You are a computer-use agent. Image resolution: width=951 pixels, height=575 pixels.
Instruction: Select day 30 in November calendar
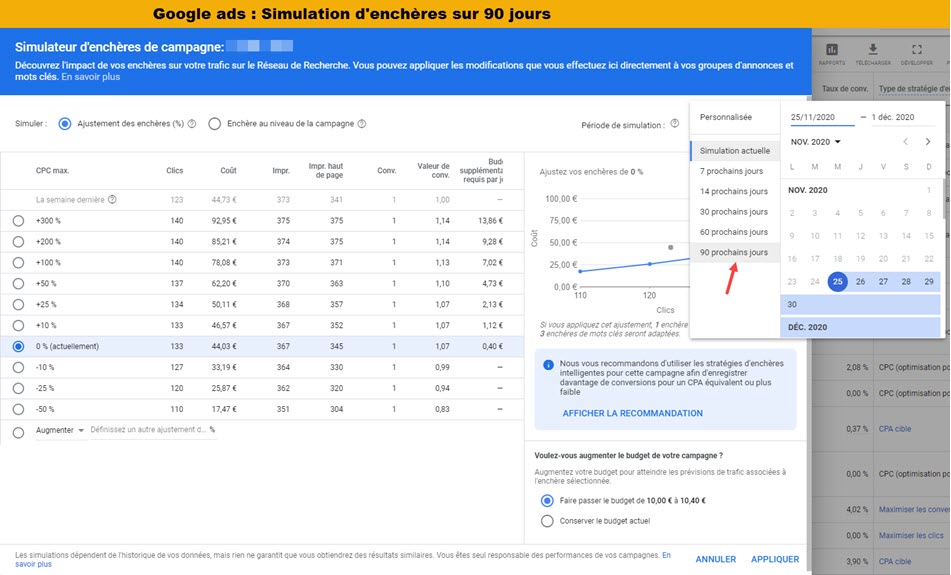(x=792, y=304)
